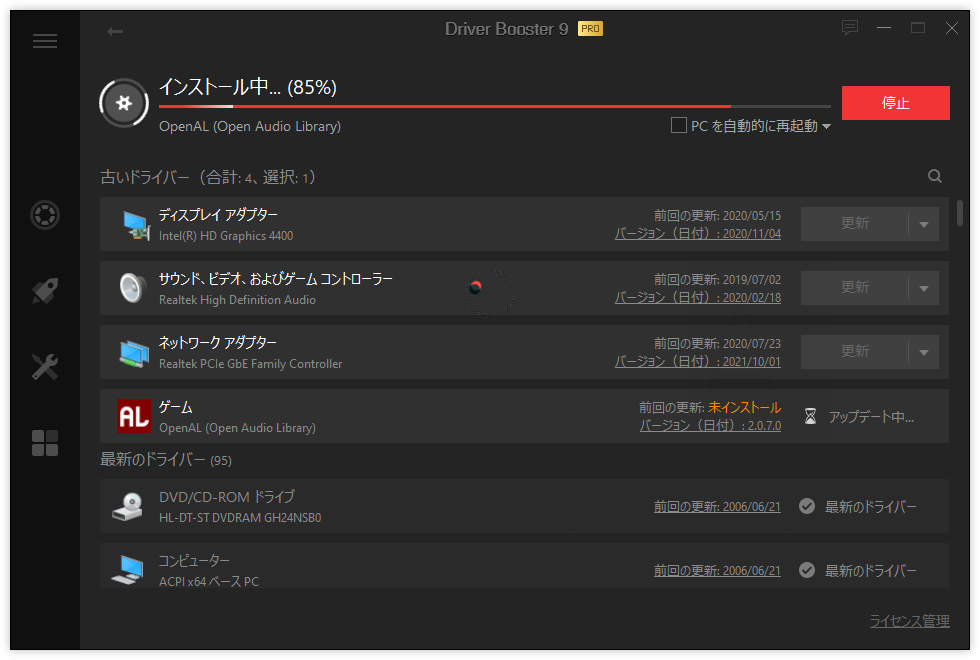Image resolution: width=980 pixels, height=660 pixels.
Task: Click 更新 for Realtek High Definition Audio
Action: pyautogui.click(x=854, y=288)
